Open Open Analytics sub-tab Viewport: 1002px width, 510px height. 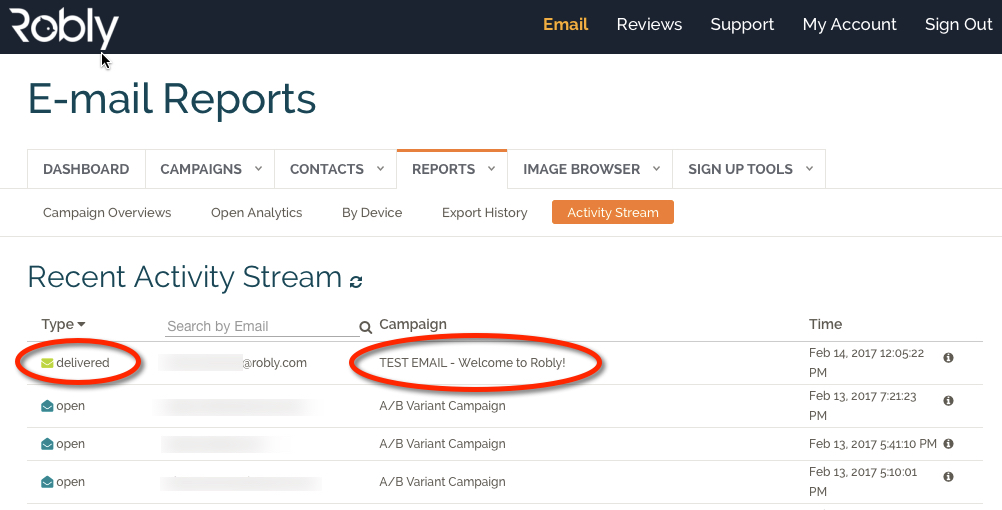[256, 213]
